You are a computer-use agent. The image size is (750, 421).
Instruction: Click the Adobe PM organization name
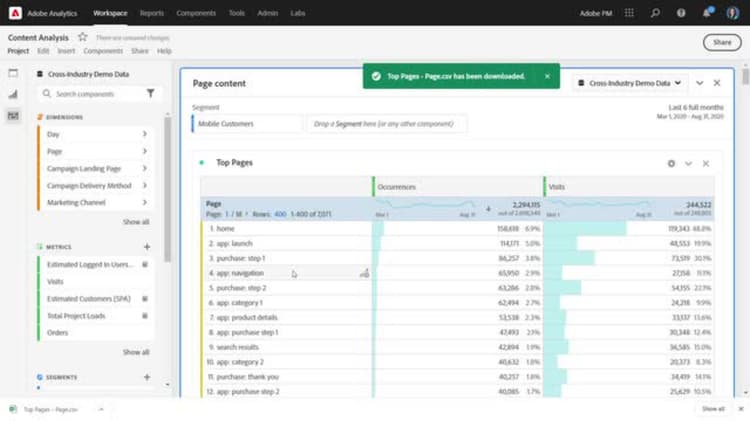[596, 13]
